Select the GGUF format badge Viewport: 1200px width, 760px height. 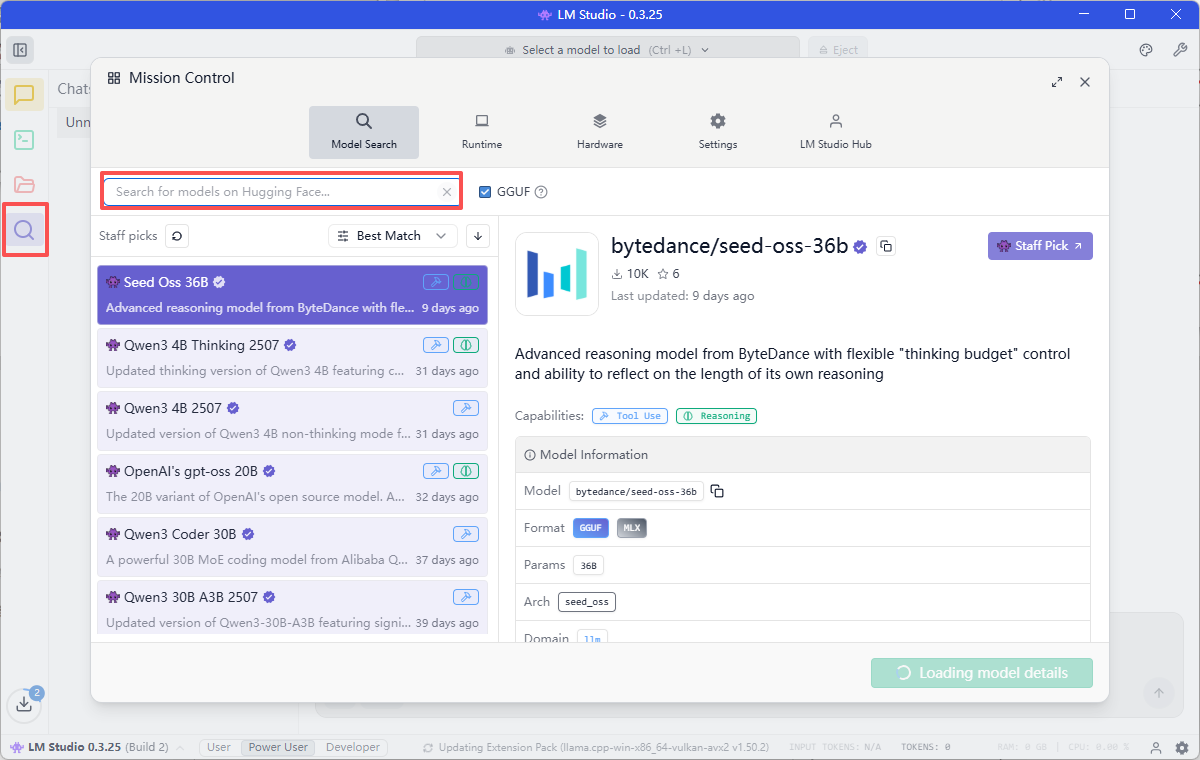[591, 528]
